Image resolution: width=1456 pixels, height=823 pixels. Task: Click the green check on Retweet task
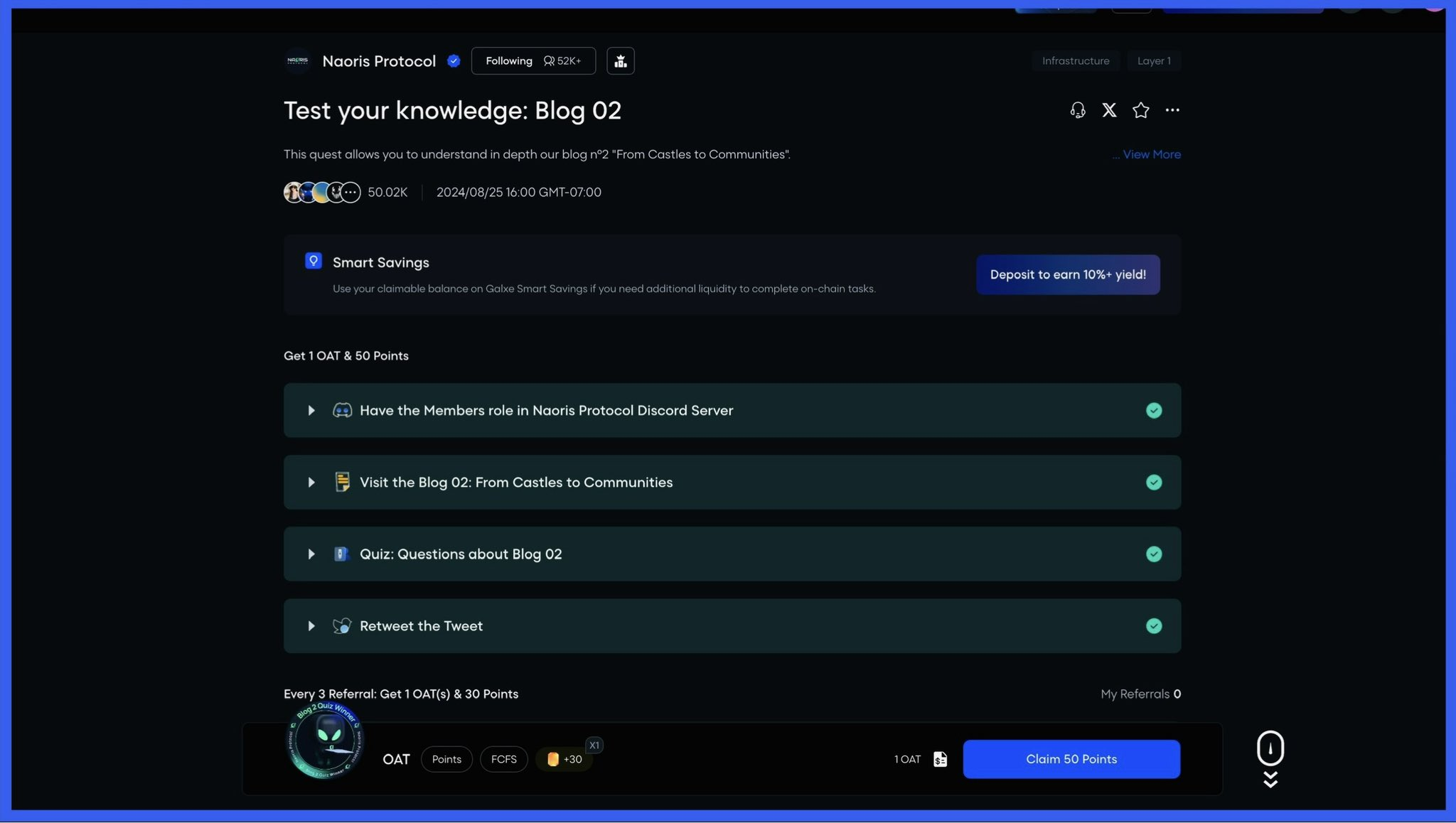click(x=1154, y=626)
